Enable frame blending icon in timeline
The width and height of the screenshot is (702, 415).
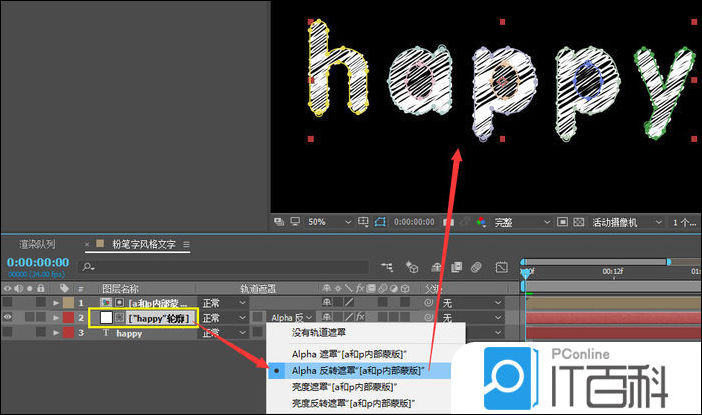tap(456, 267)
